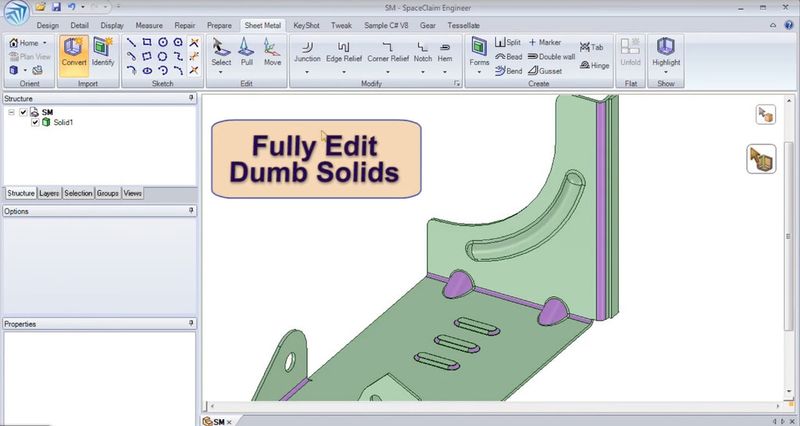Click the Gusset tool
800x426 pixels.
tap(545, 71)
